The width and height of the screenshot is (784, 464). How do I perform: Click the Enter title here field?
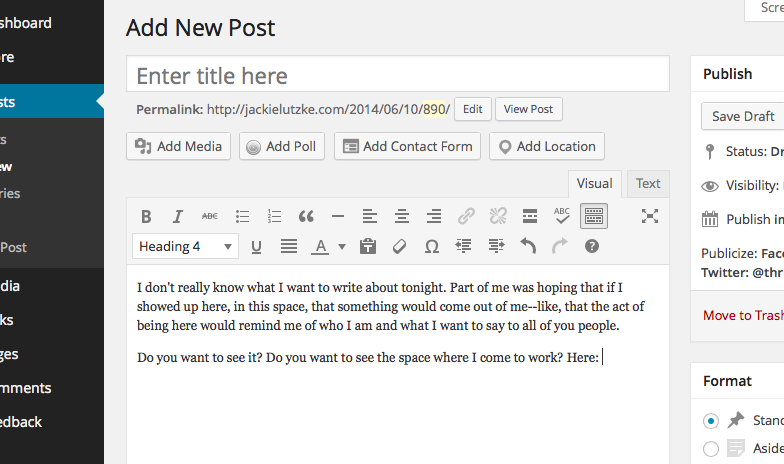(x=397, y=75)
